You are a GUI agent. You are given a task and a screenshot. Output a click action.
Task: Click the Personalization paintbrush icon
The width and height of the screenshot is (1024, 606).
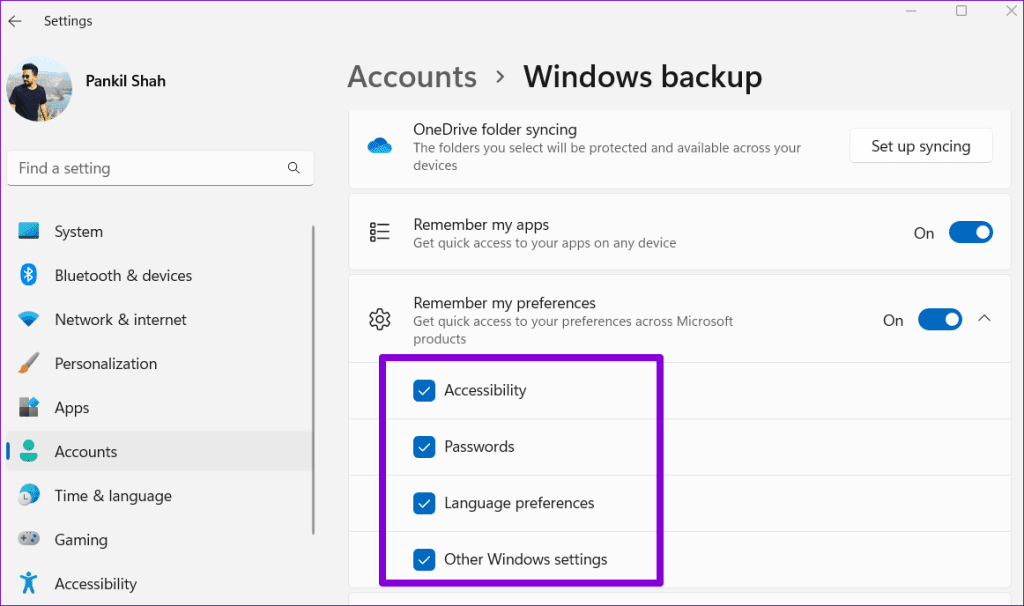pyautogui.click(x=29, y=362)
